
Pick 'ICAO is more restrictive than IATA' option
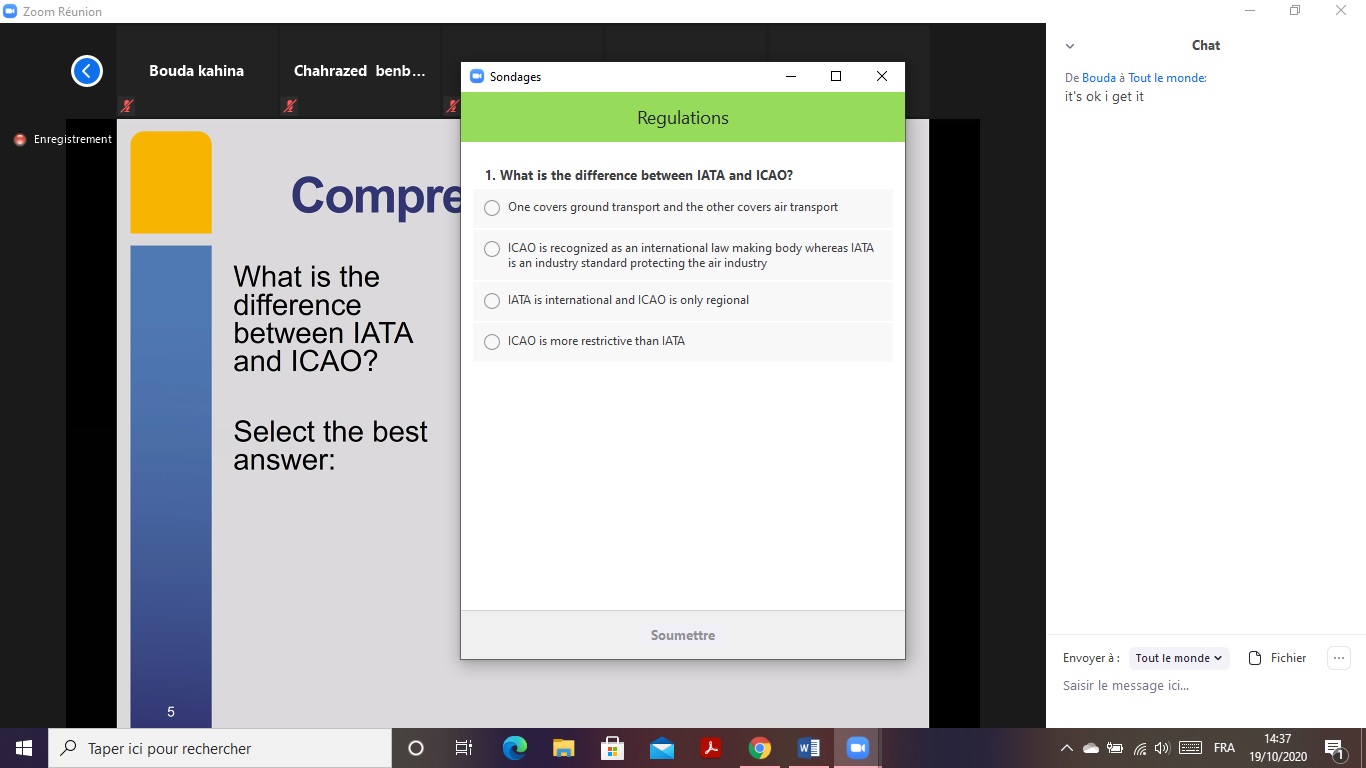(492, 342)
